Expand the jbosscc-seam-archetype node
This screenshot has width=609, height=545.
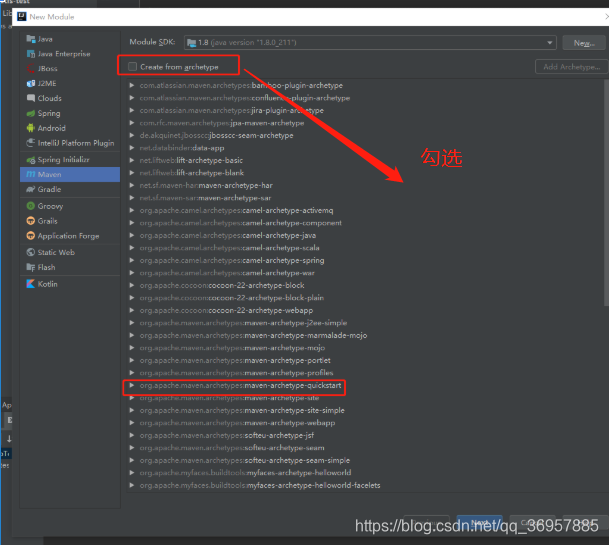(x=132, y=135)
